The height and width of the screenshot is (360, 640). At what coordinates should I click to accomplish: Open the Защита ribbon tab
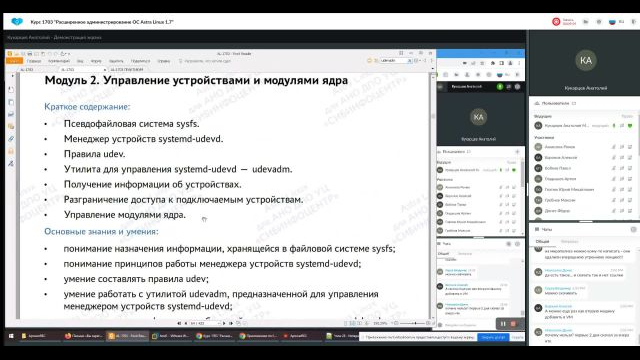tap(116, 61)
